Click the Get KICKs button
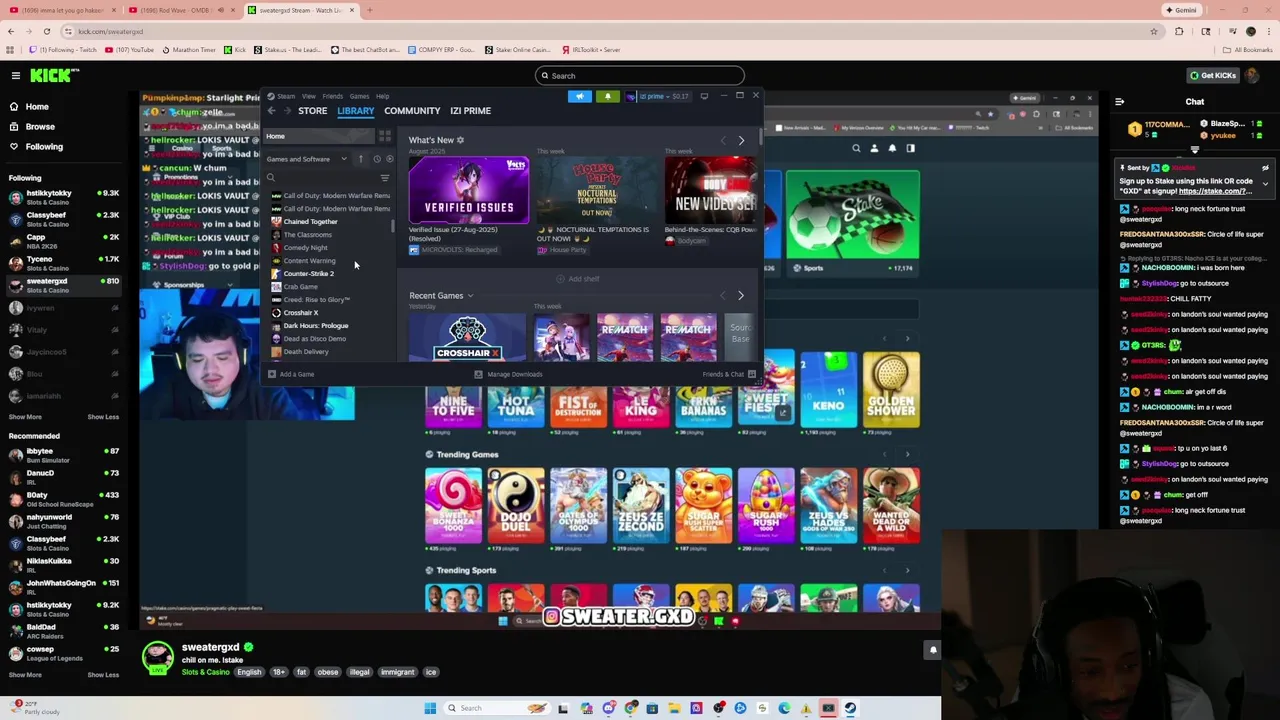Screen dimensions: 1280x720 (x=1212, y=75)
